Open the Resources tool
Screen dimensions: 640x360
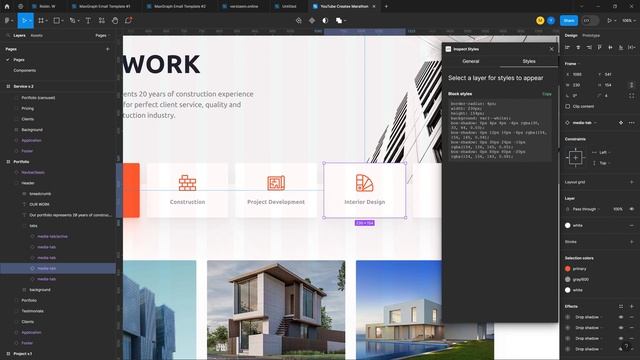102,20
